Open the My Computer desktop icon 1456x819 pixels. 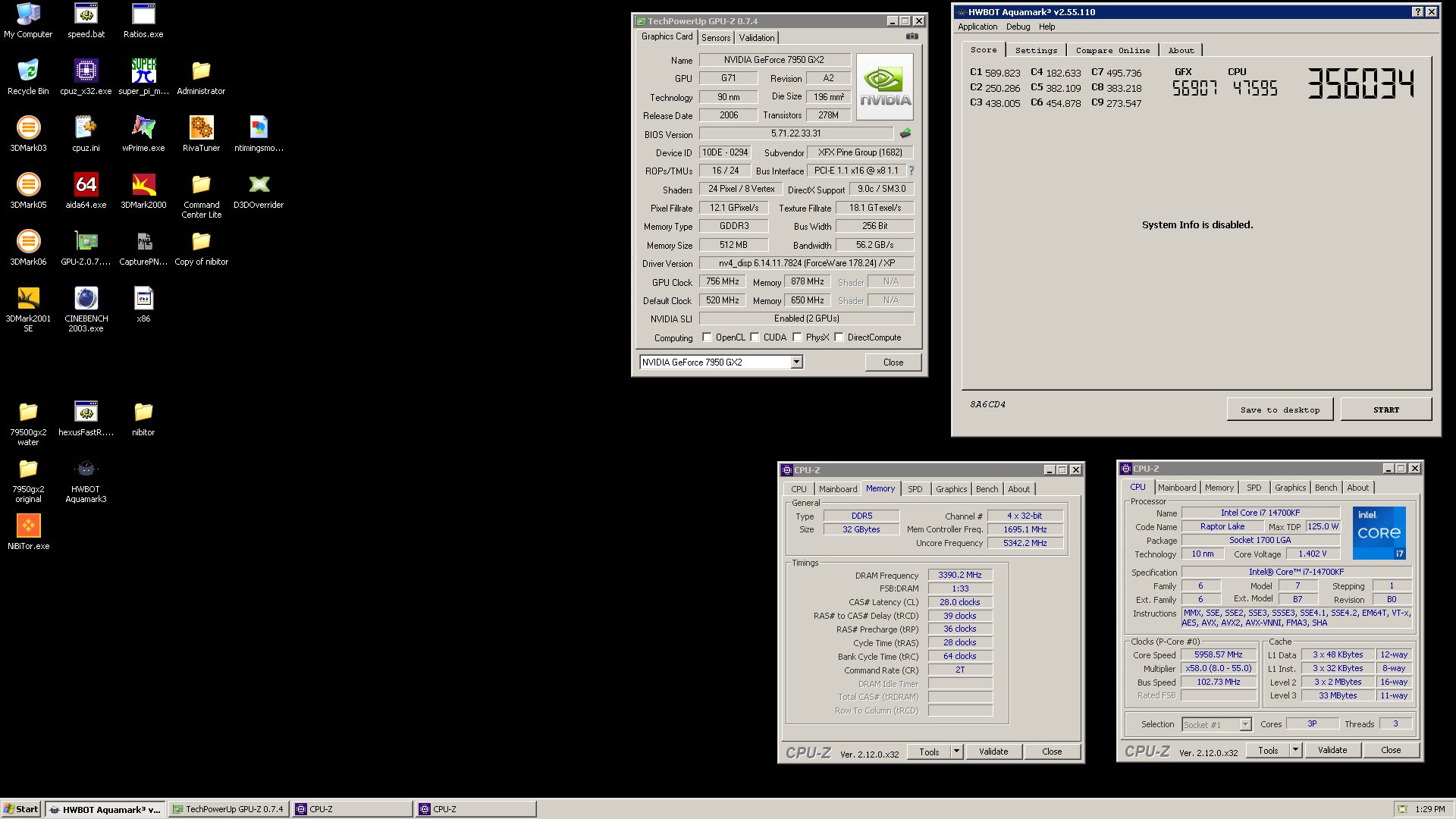(28, 20)
